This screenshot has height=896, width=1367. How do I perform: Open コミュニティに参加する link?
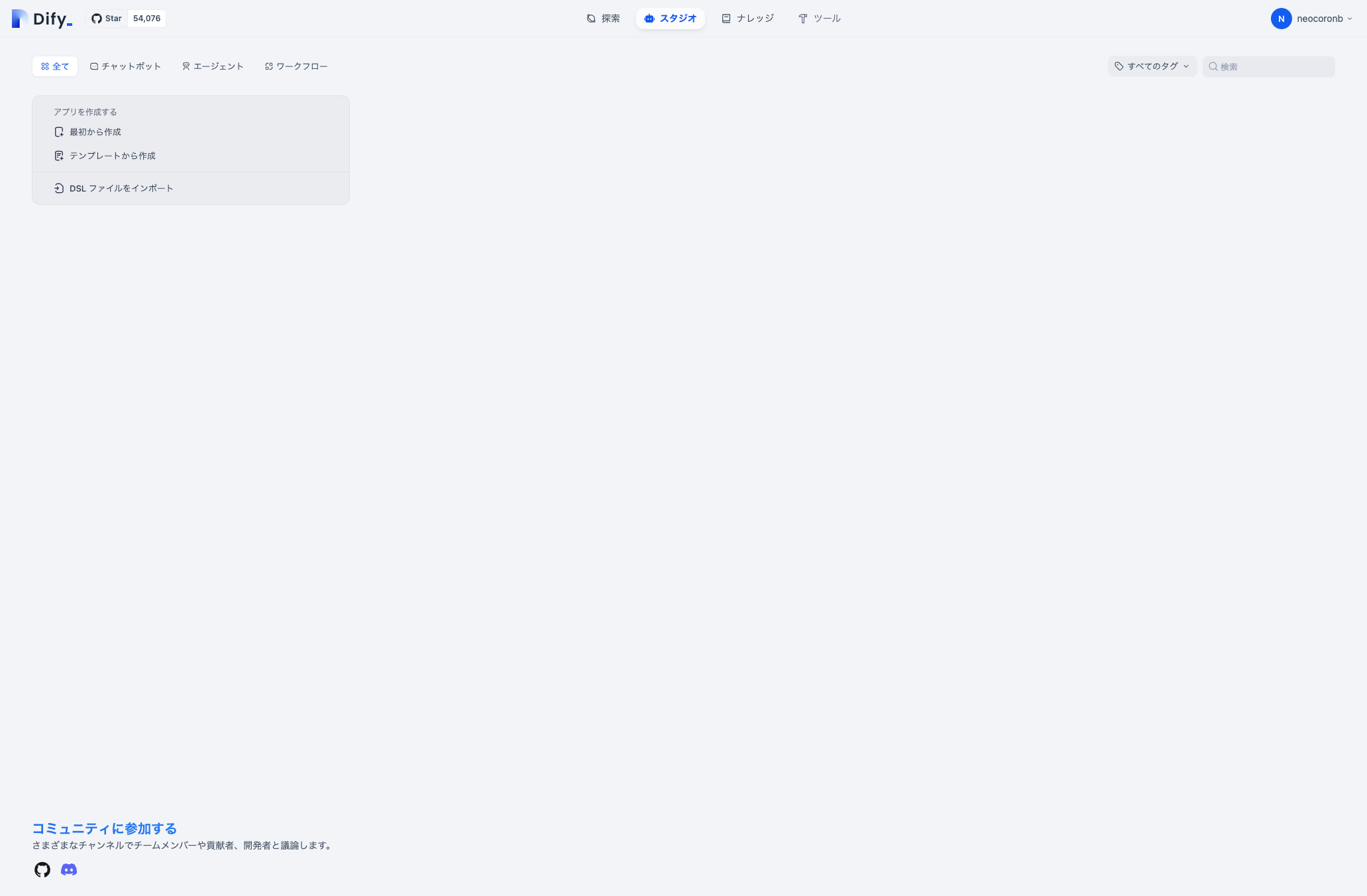click(104, 828)
